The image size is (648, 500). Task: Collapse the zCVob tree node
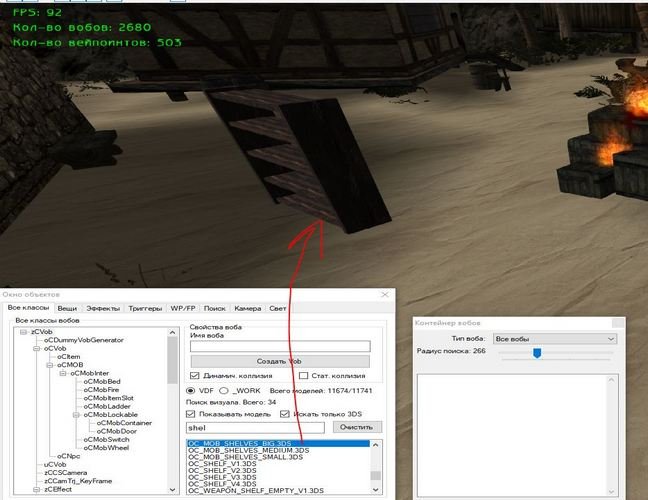[25, 331]
